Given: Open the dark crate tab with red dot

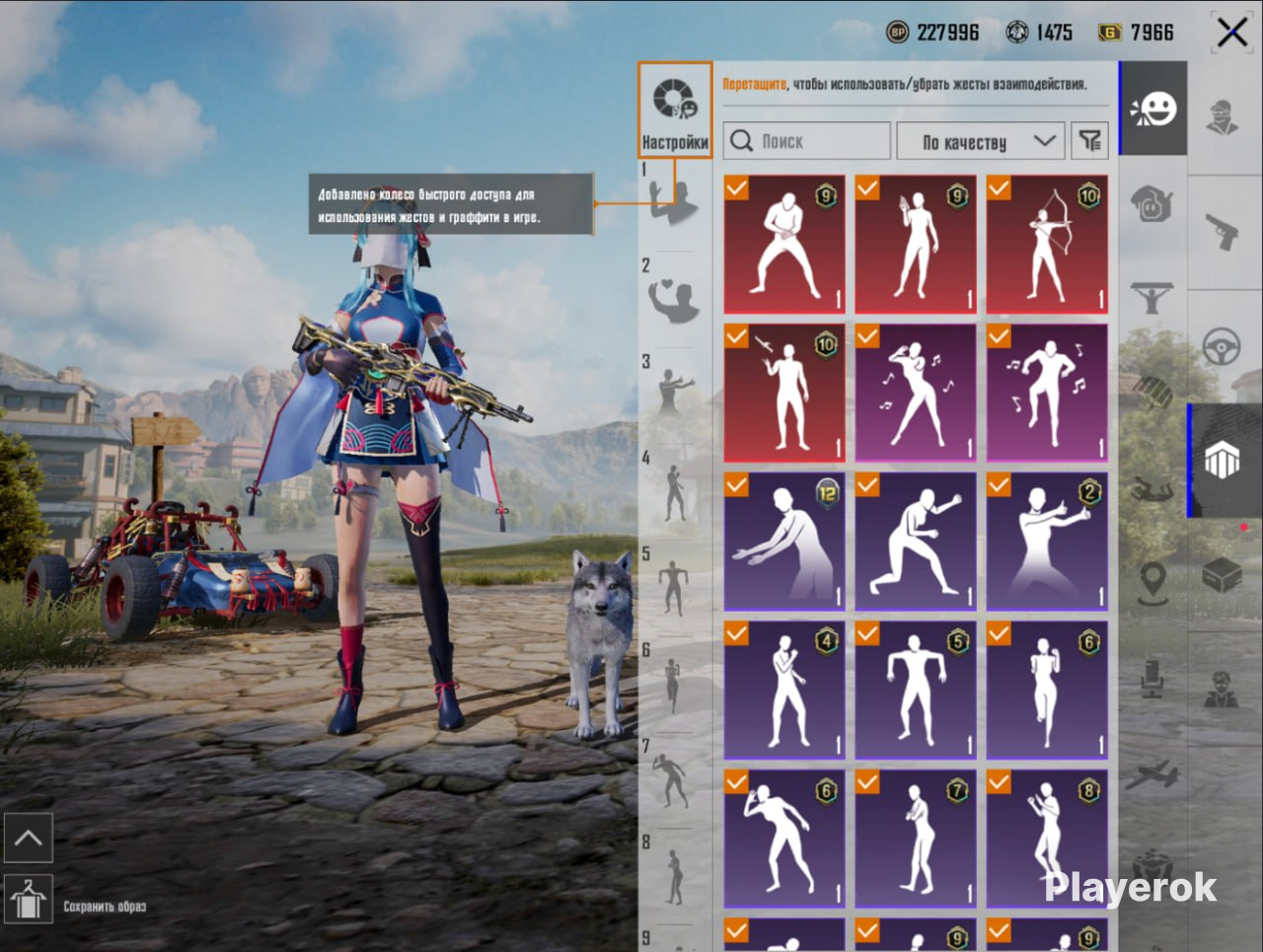Looking at the screenshot, I should (x=1224, y=573).
